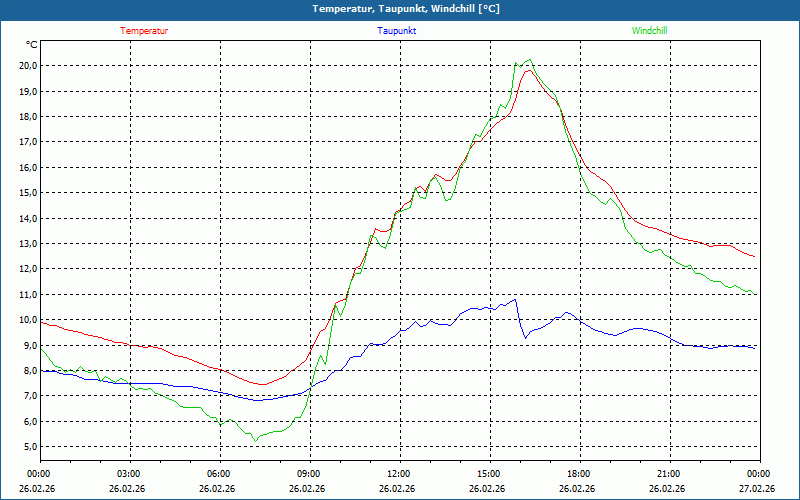The width and height of the screenshot is (800, 500).
Task: Click the peak of the green Windchill curve
Action: point(529,60)
